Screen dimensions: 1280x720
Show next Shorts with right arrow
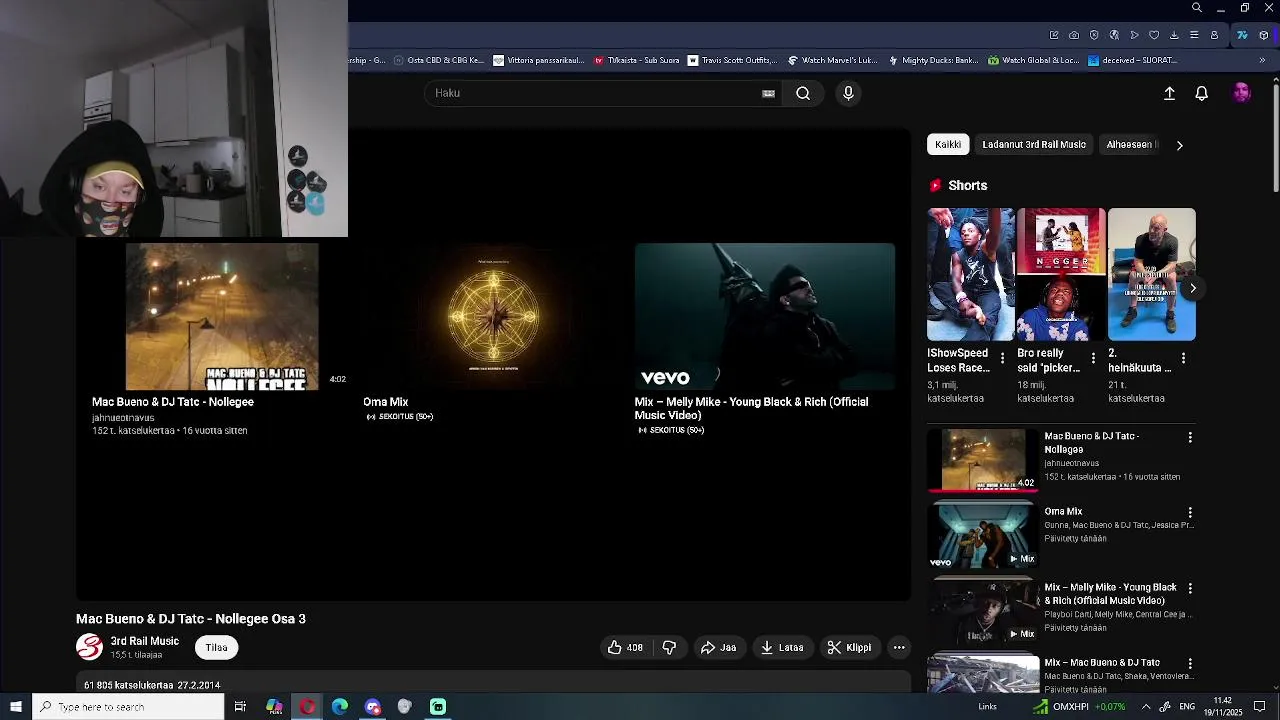coord(1192,288)
